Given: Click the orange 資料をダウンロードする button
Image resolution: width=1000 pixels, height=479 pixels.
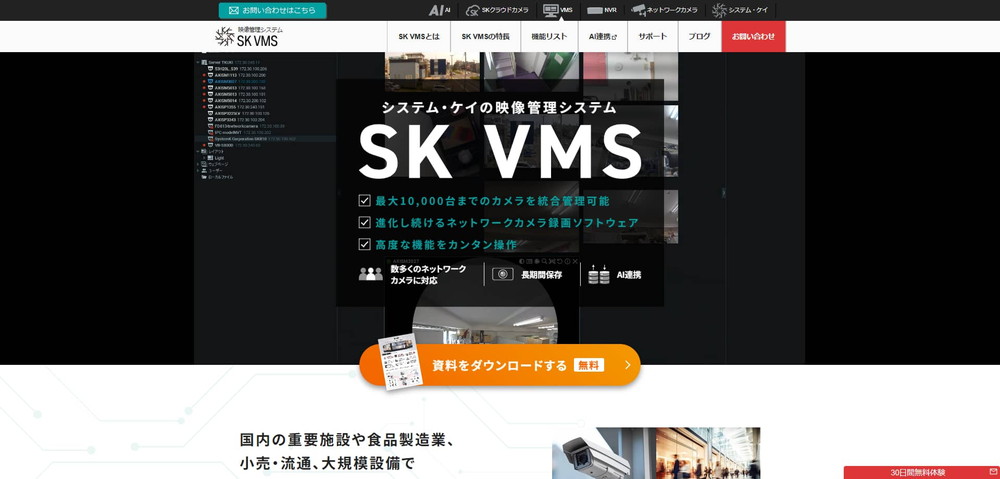Looking at the screenshot, I should (500, 365).
